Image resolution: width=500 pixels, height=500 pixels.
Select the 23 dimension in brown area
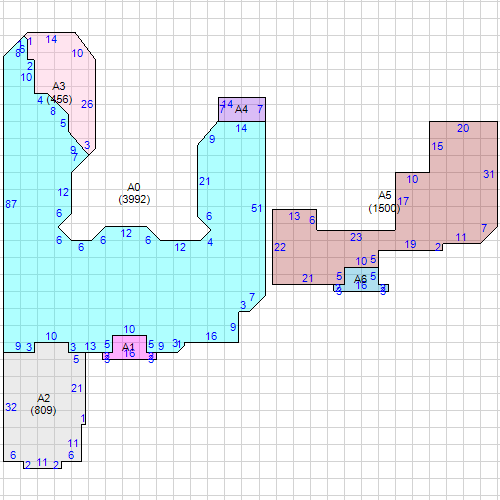tap(356, 237)
